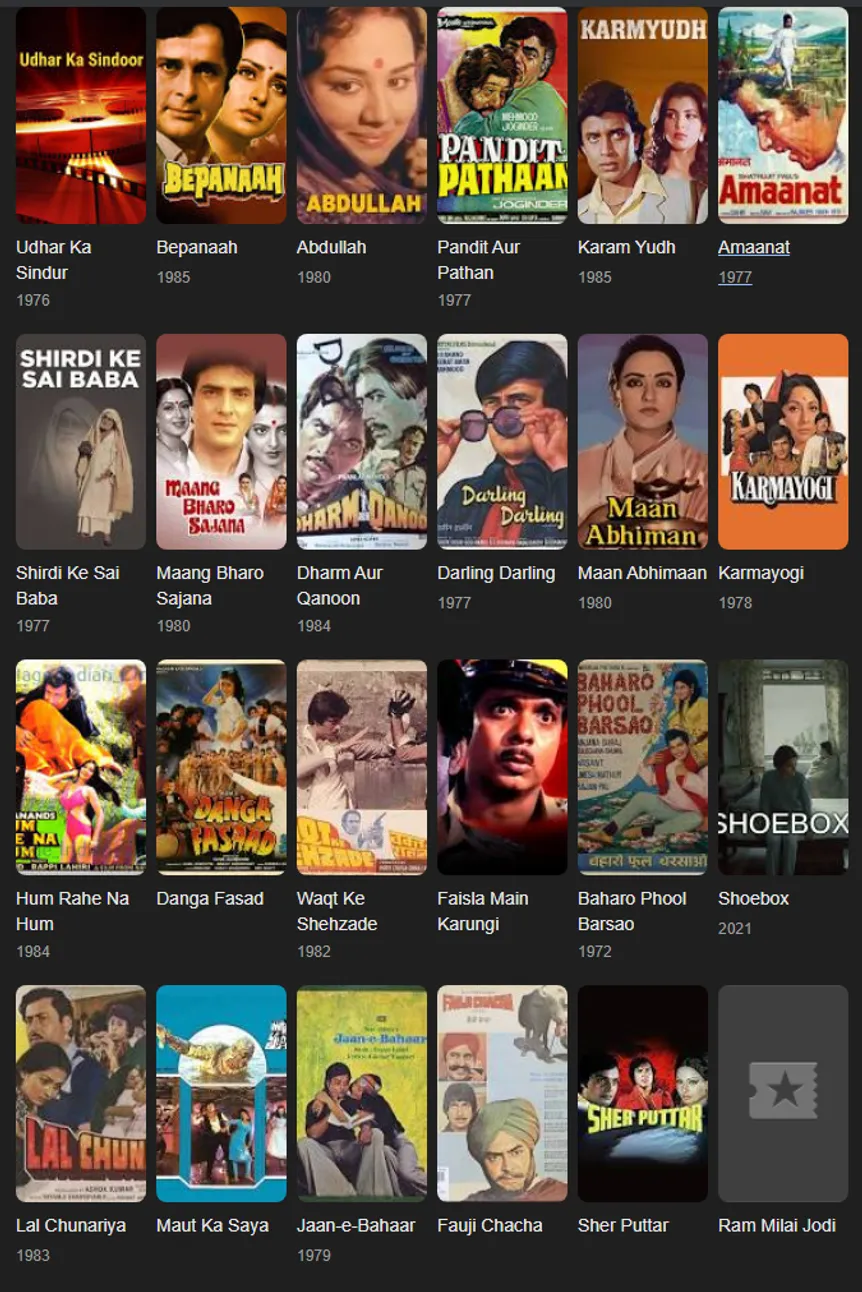Open the Amaanat title link

[754, 247]
